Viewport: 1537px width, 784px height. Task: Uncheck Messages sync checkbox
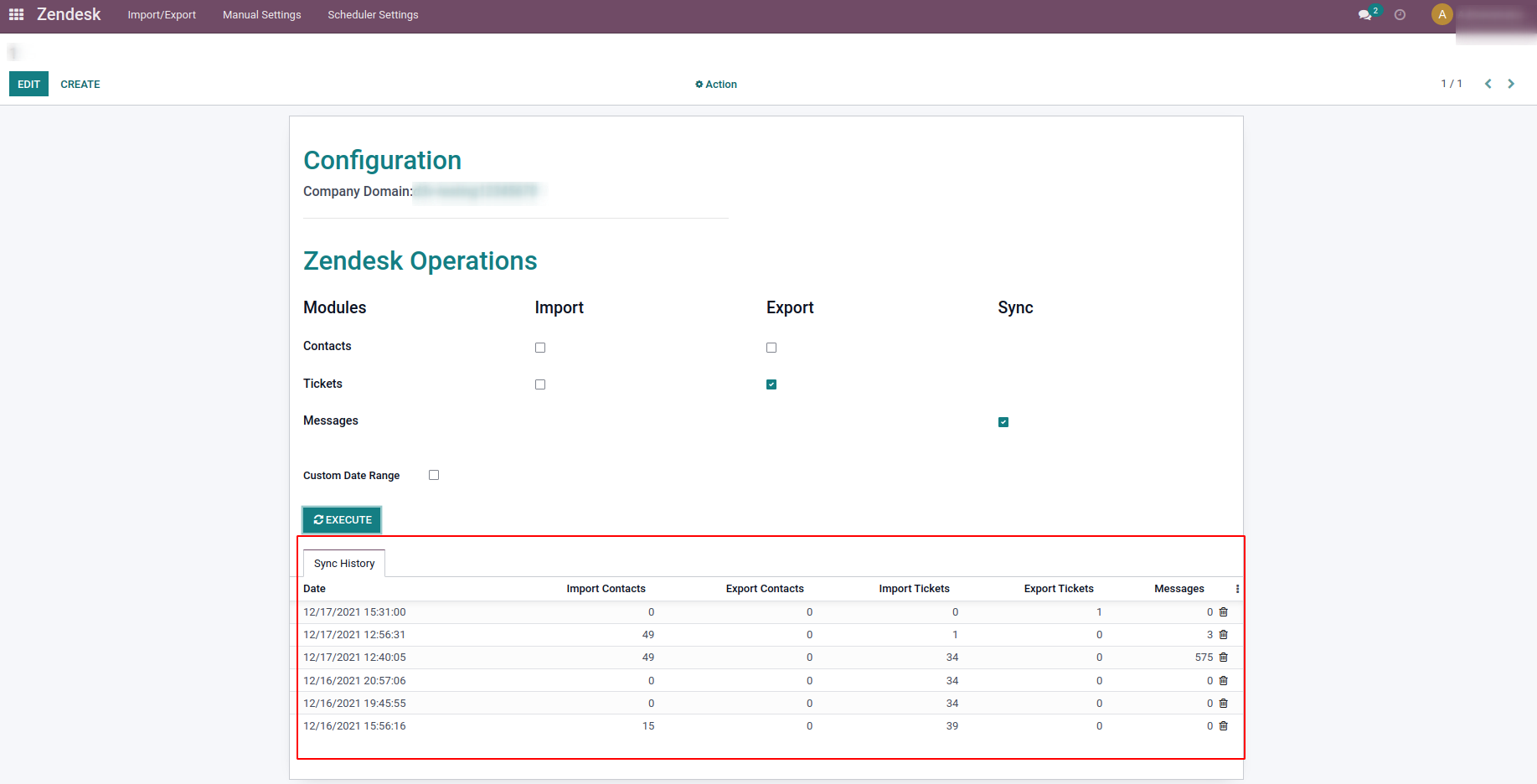pyautogui.click(x=1003, y=422)
